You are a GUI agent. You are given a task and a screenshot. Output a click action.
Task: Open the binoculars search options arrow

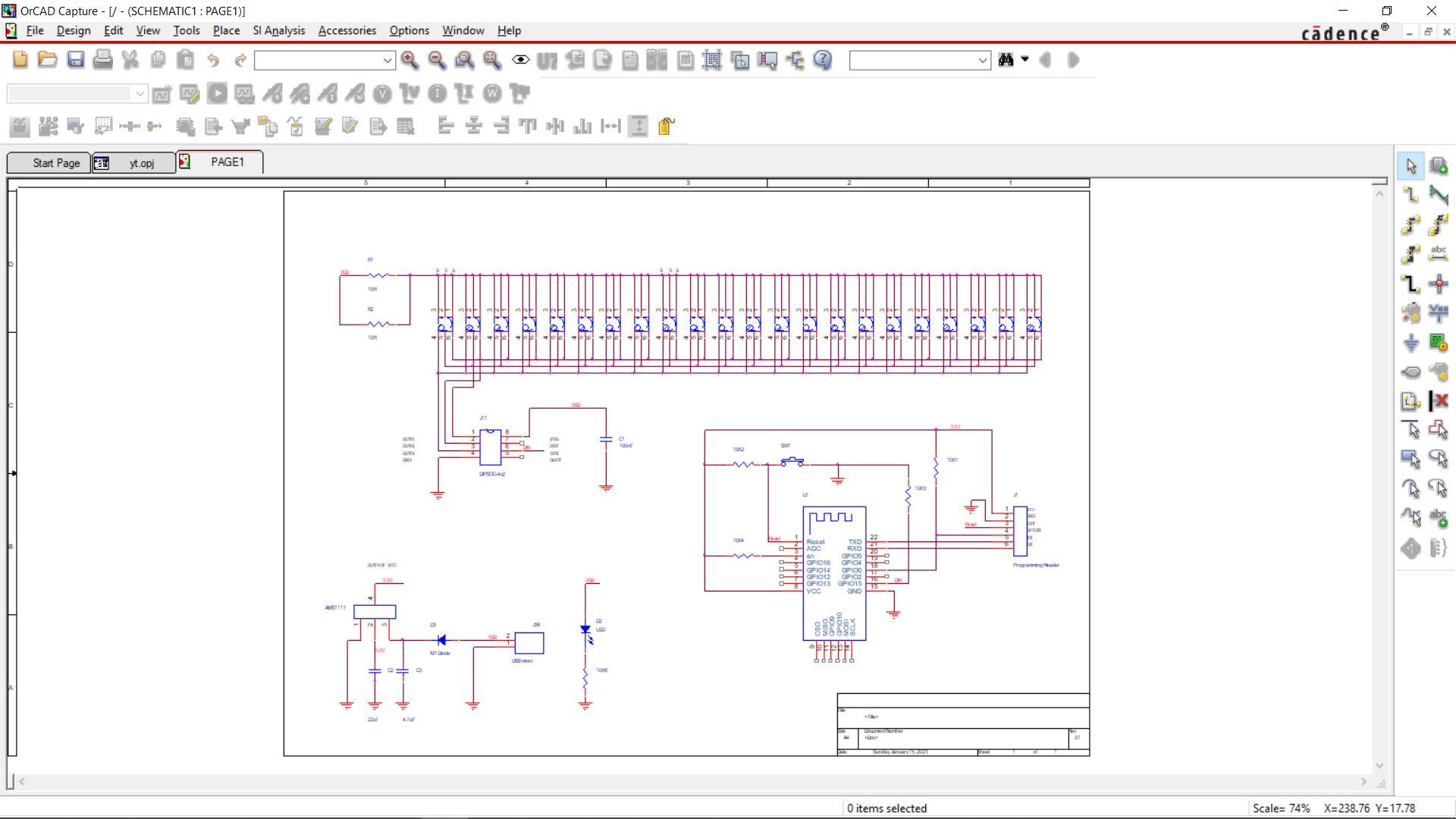1025,59
